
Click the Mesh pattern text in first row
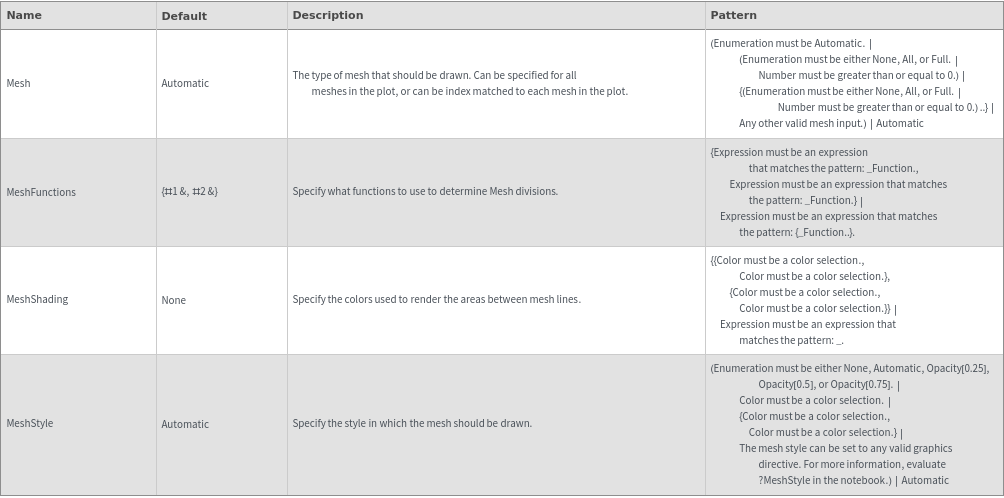point(850,83)
